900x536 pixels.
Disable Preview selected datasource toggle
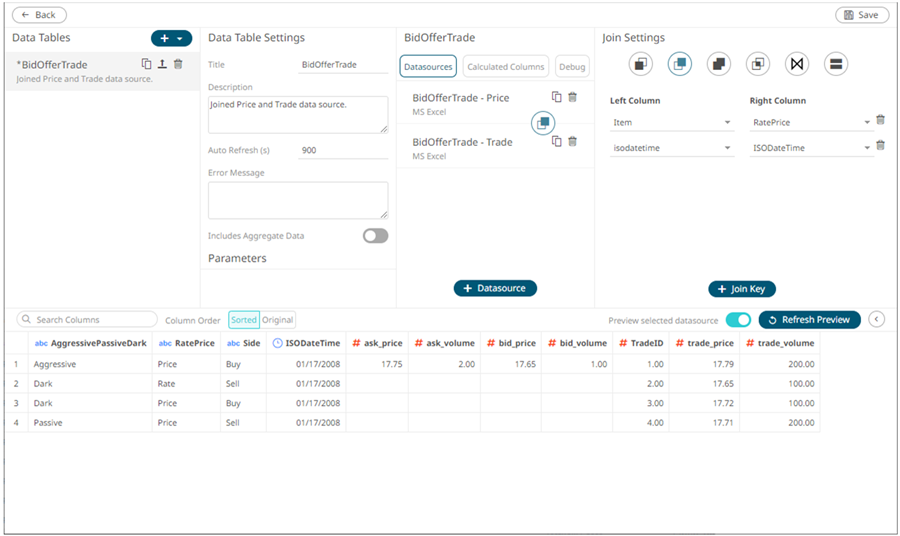(x=738, y=320)
